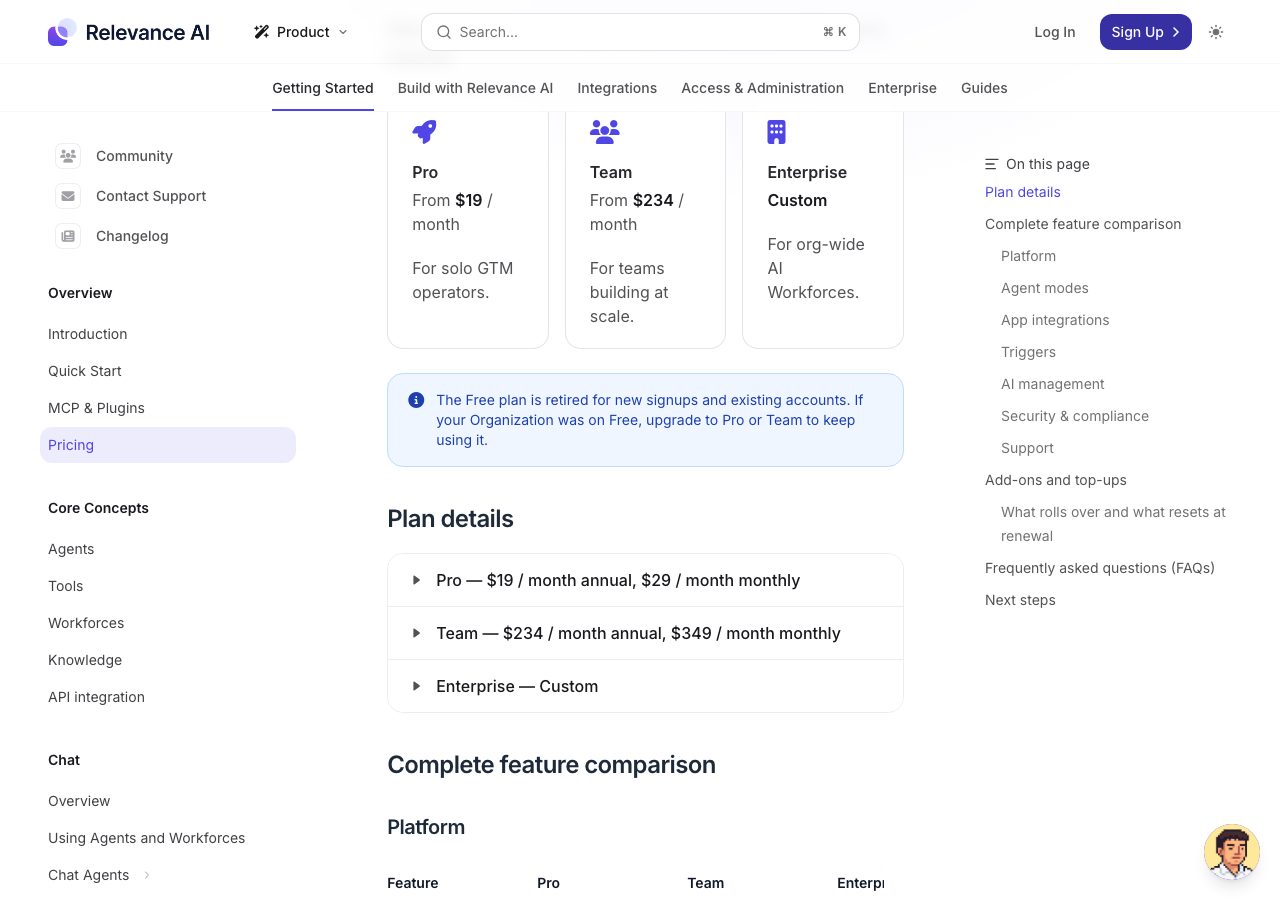Jump to Add-ons and top-ups outline link
The width and height of the screenshot is (1280, 900).
click(1055, 480)
